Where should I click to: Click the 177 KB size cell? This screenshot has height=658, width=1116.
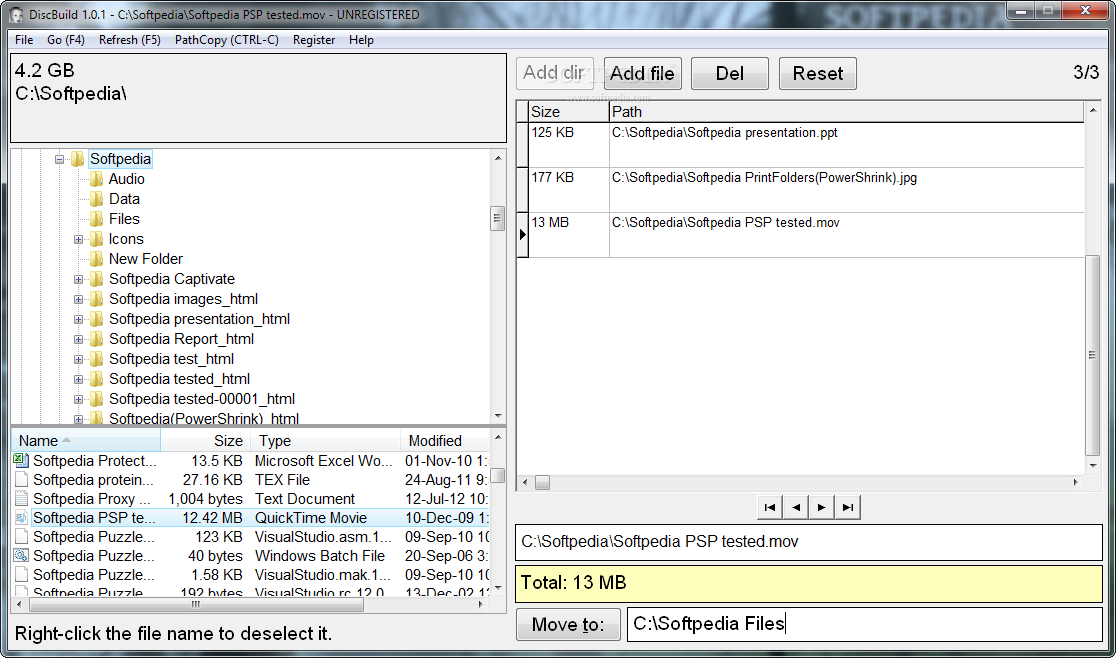pos(569,190)
